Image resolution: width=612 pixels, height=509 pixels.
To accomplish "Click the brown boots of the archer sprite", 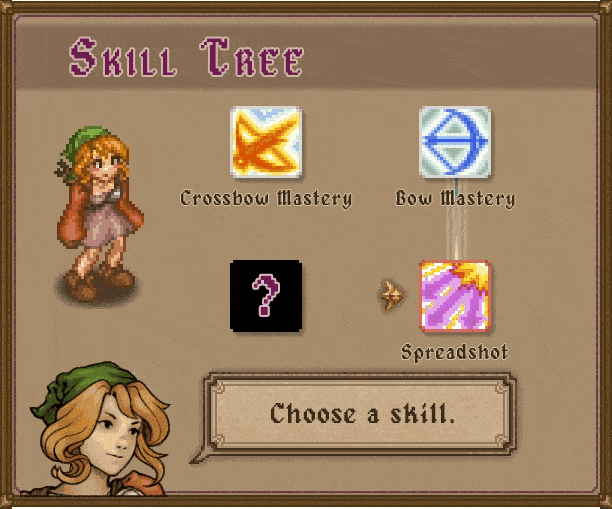I will pos(100,281).
